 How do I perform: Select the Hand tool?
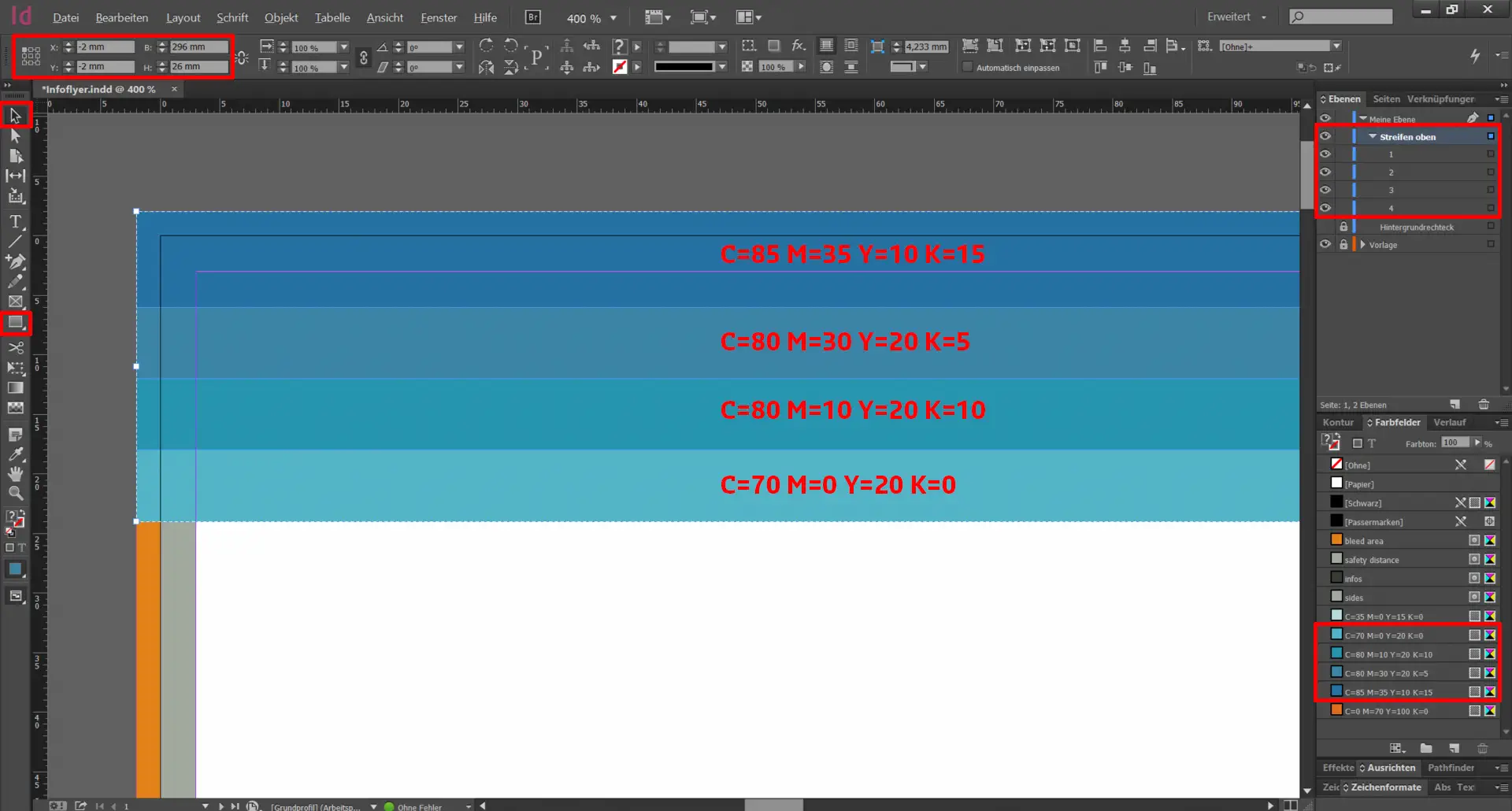pyautogui.click(x=15, y=474)
